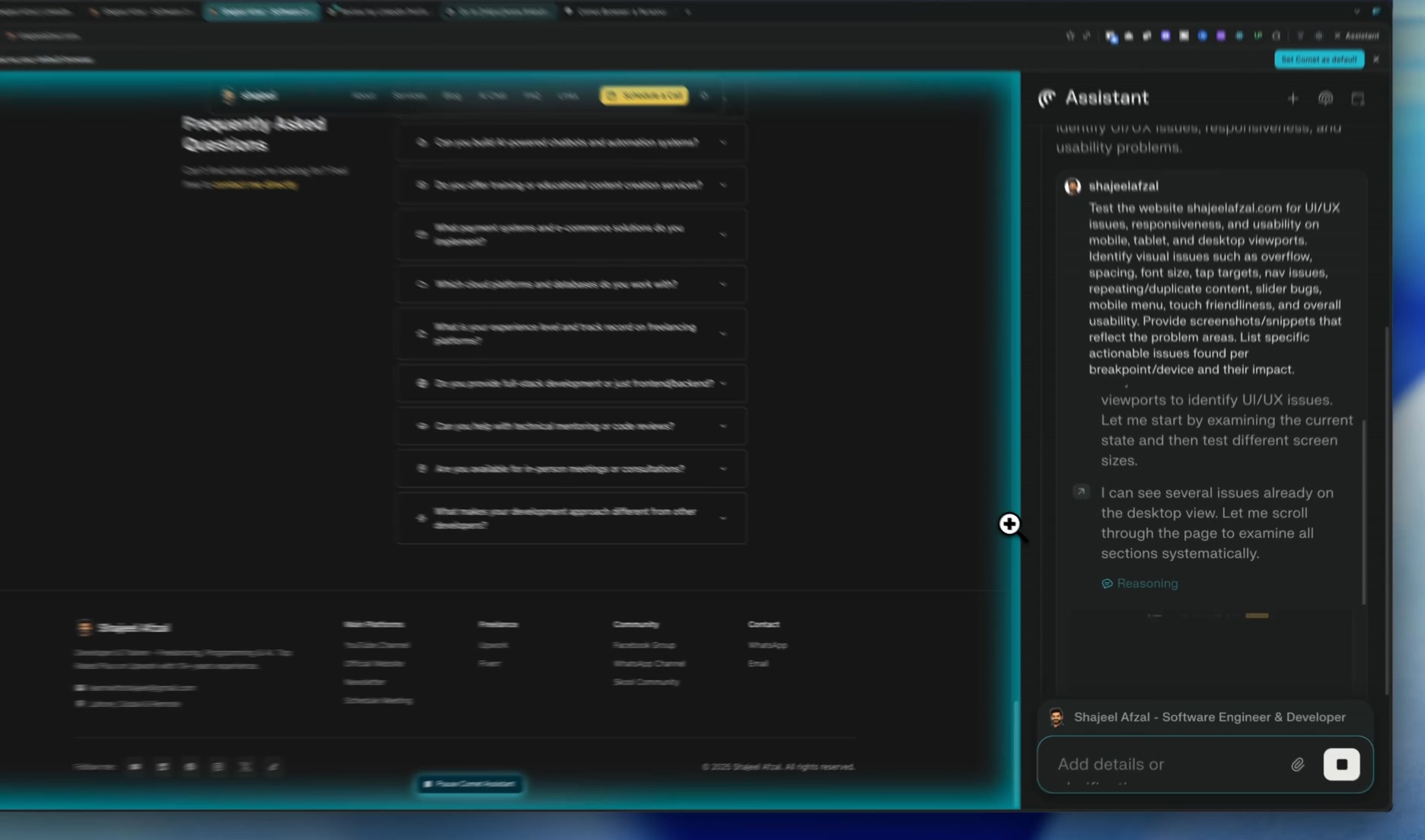Expand Reasoning section in Assistant
The image size is (1425, 840).
coord(1140,584)
